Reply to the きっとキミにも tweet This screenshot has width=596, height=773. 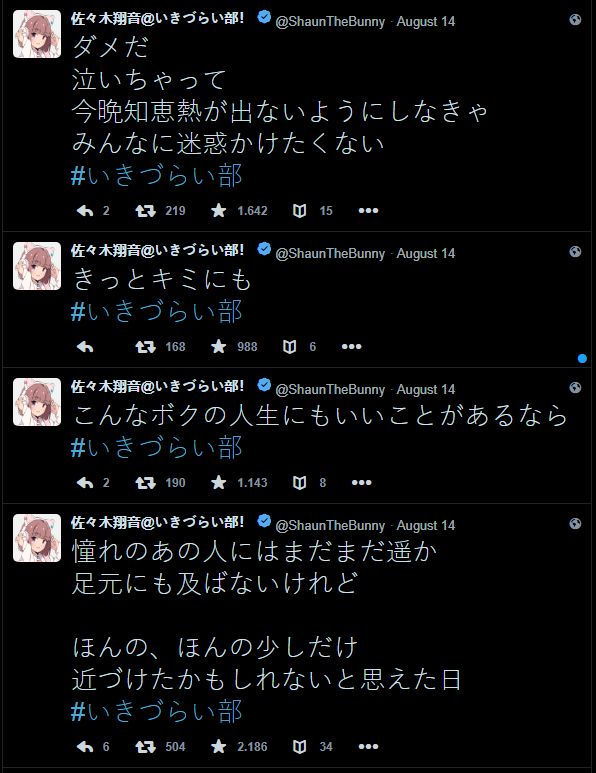tap(85, 347)
